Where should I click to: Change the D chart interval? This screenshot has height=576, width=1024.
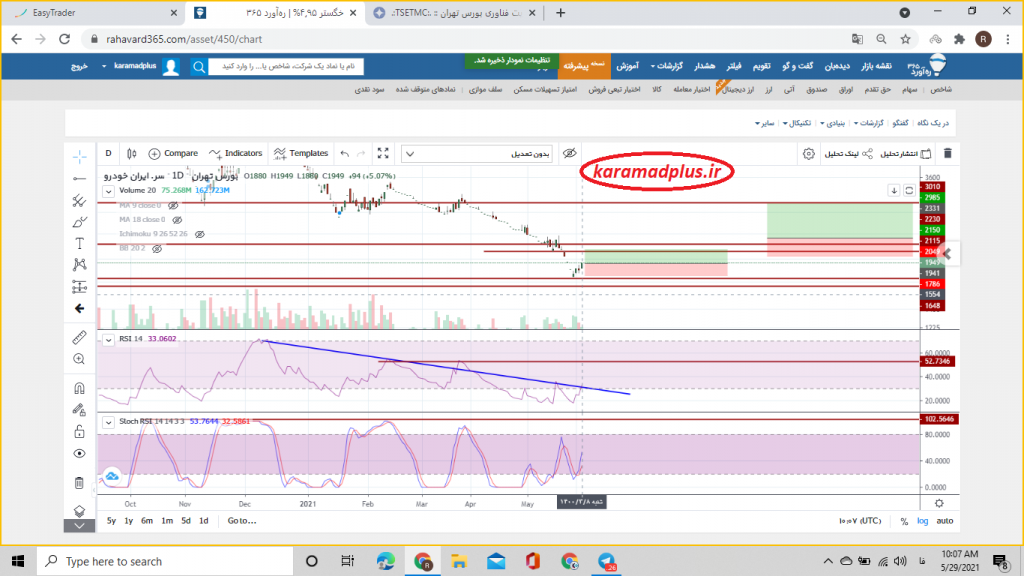click(x=108, y=153)
